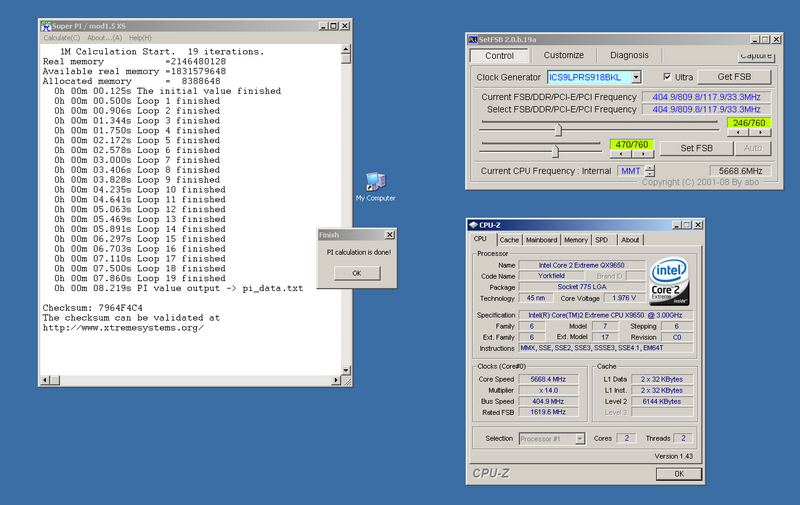Click OK in the Finish dialog
Viewport: 800px width, 505px height.
click(x=355, y=273)
